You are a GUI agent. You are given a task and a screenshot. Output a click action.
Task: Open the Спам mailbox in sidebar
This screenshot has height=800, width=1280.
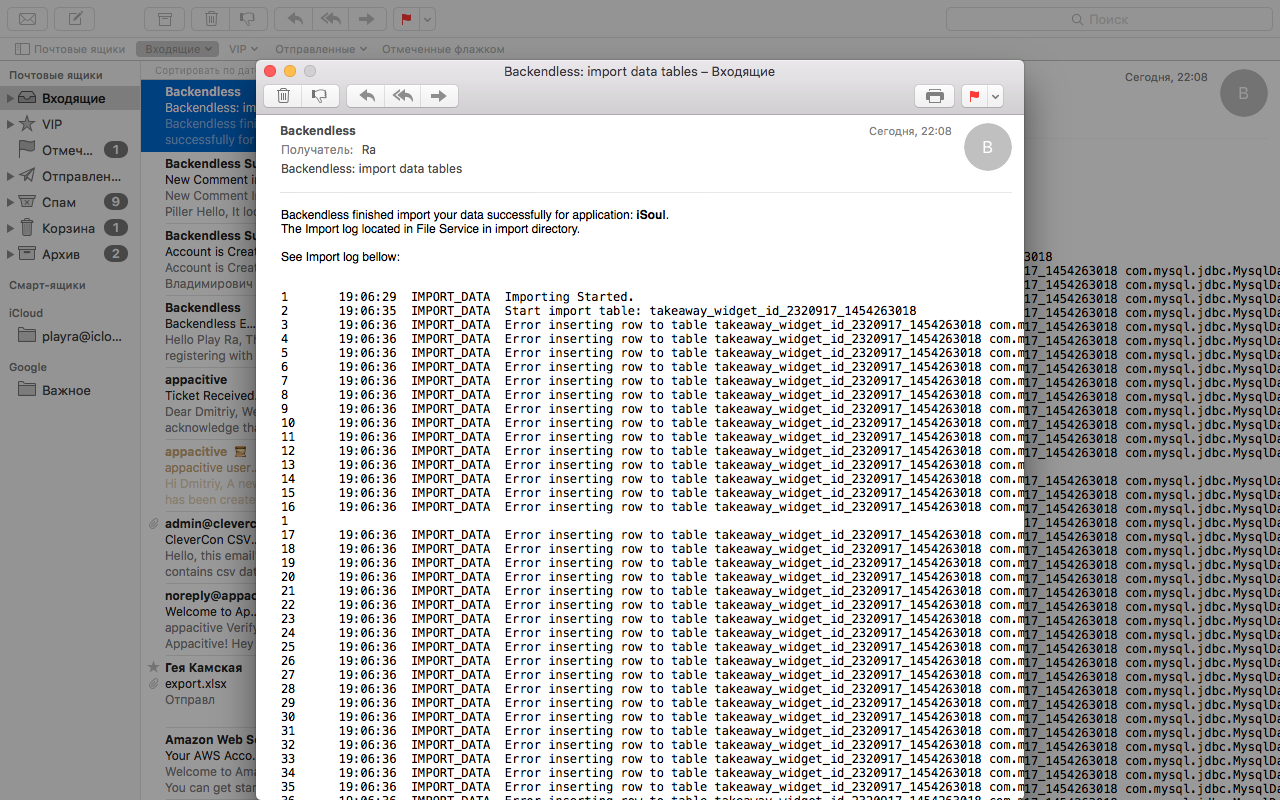pyautogui.click(x=70, y=203)
